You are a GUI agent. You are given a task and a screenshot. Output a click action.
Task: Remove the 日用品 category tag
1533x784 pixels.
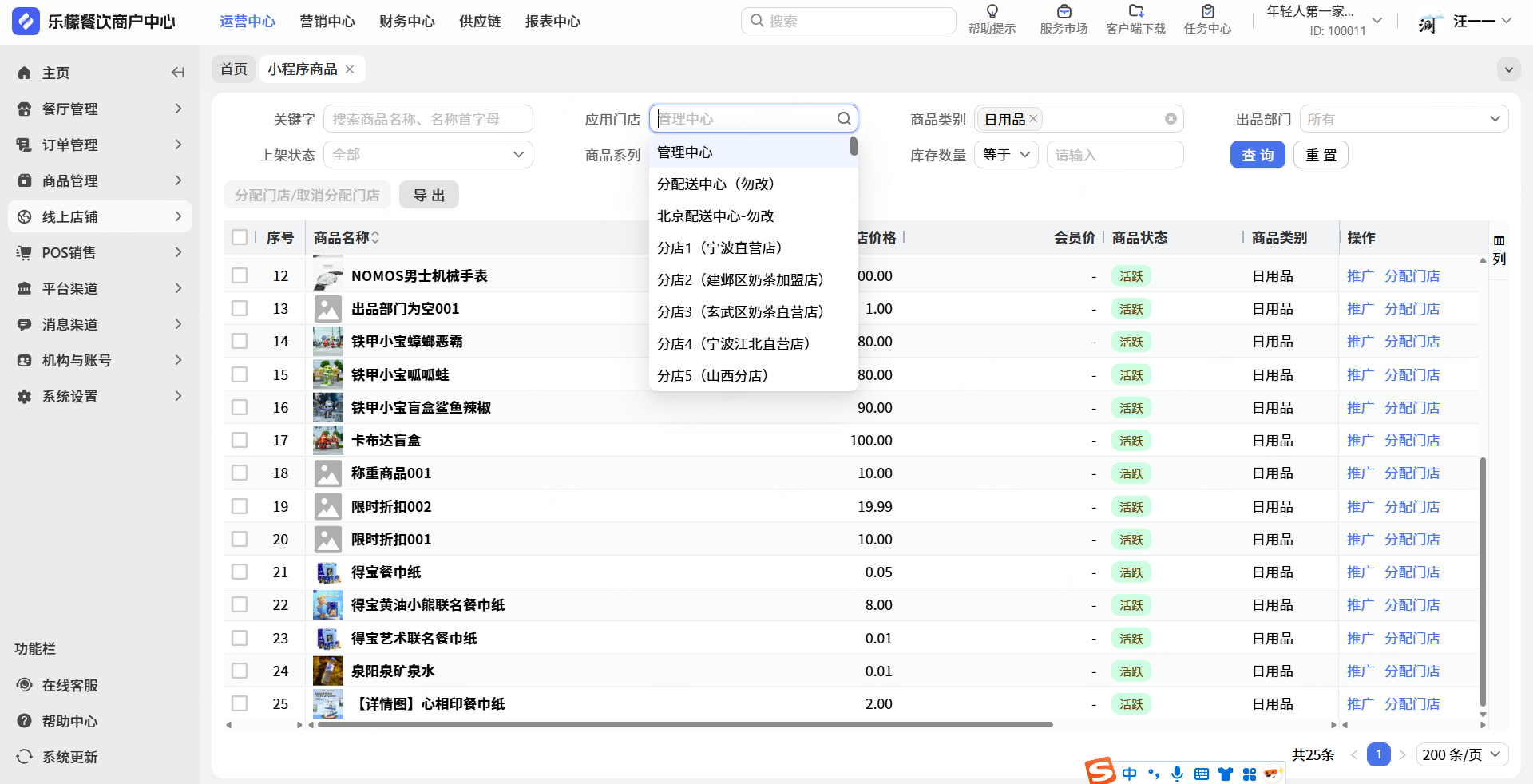[1033, 118]
